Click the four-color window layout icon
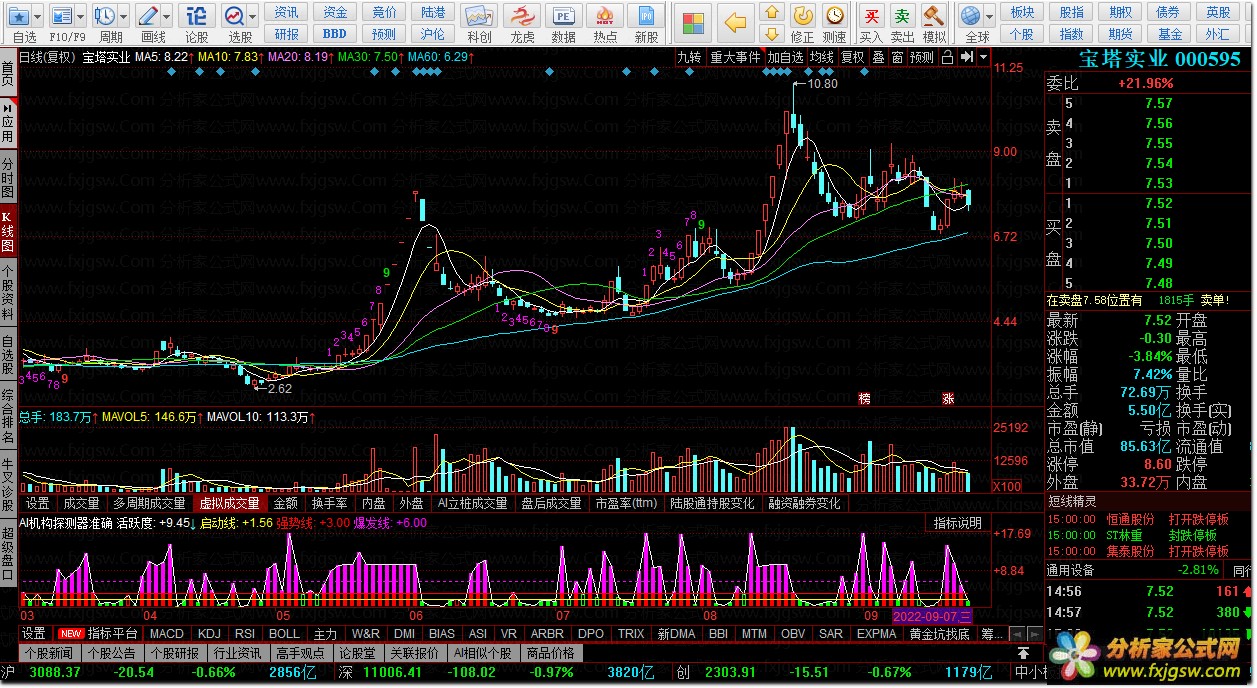 tap(692, 22)
